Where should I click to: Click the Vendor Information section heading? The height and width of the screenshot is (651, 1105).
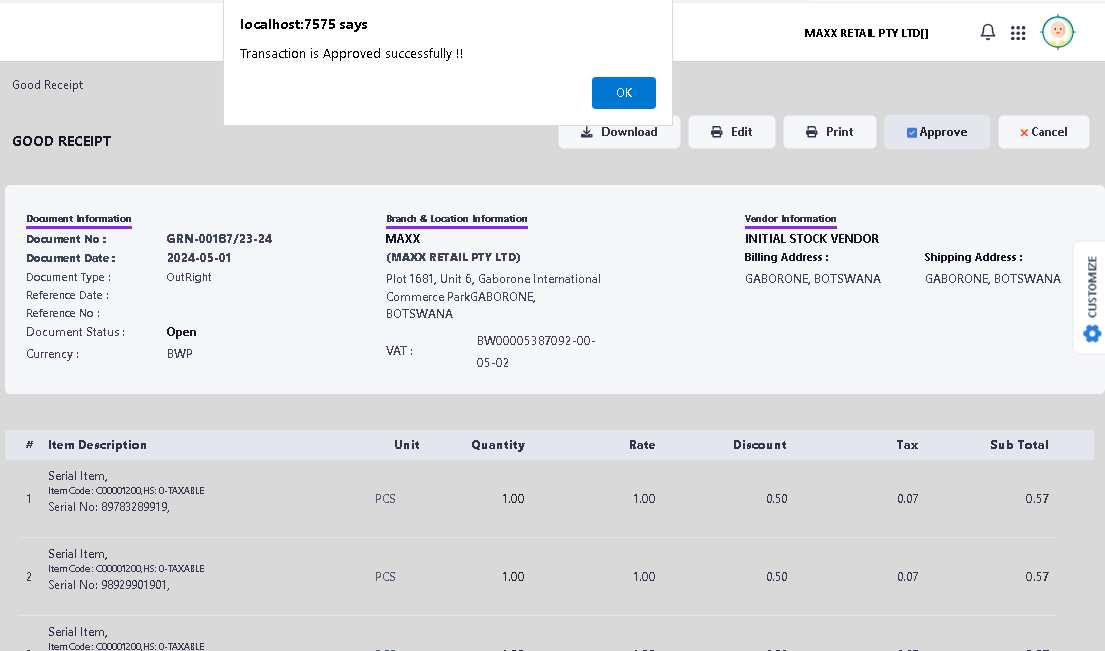(x=790, y=219)
